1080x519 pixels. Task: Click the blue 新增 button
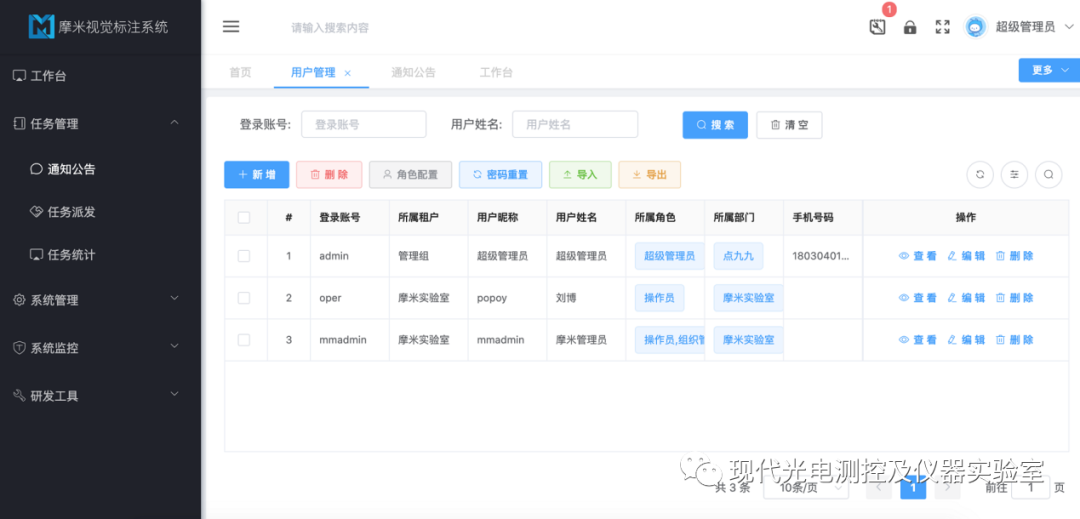pos(257,175)
